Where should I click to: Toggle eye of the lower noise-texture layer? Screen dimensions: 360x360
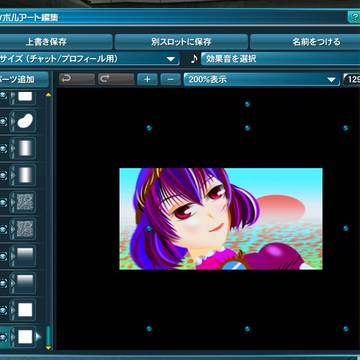click(3, 229)
